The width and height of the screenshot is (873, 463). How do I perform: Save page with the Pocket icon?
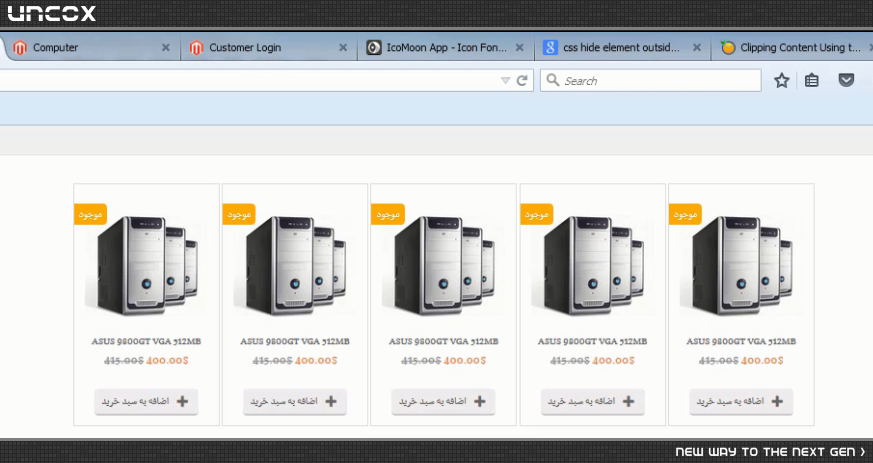[846, 81]
